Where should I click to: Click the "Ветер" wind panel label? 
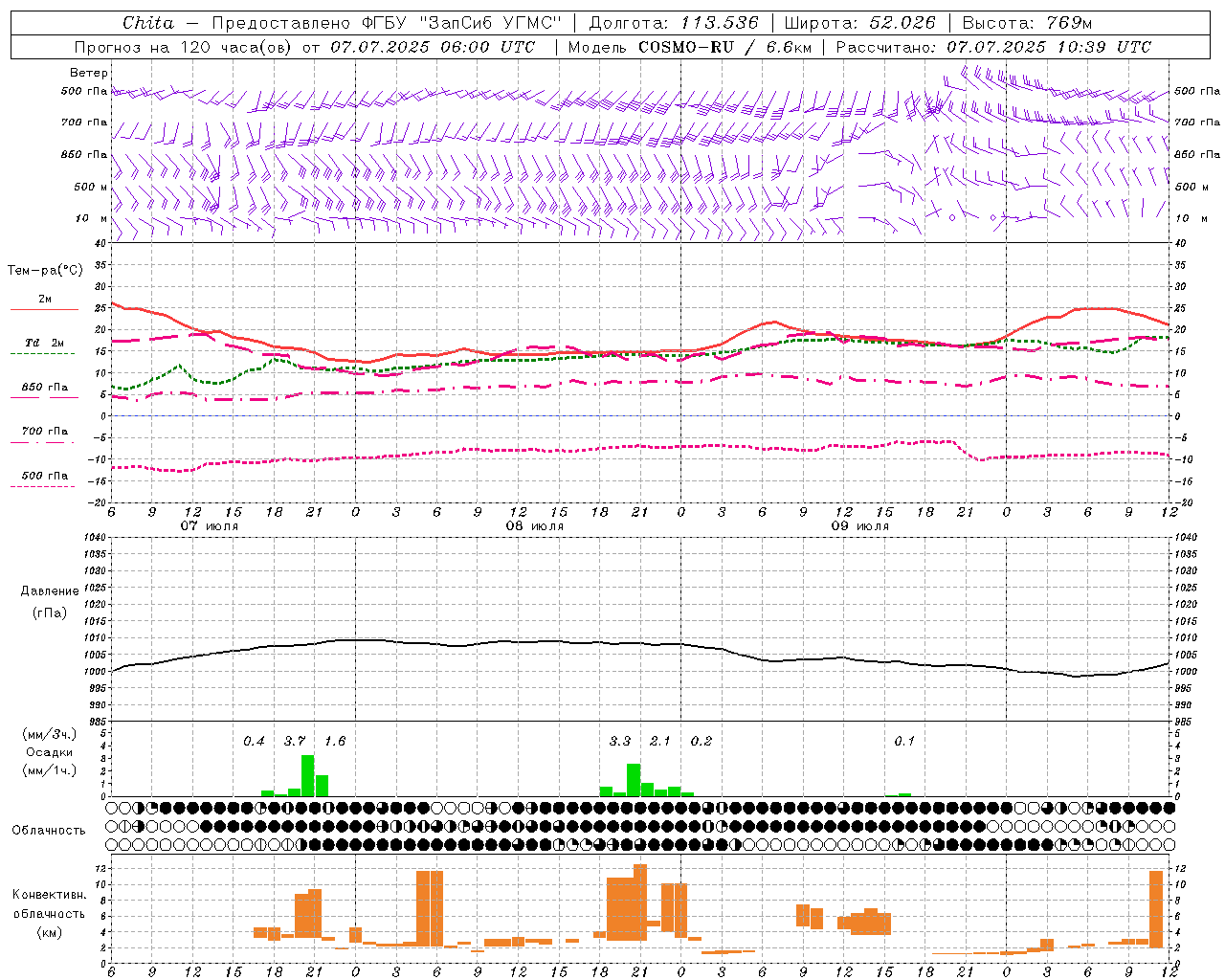pos(89,73)
